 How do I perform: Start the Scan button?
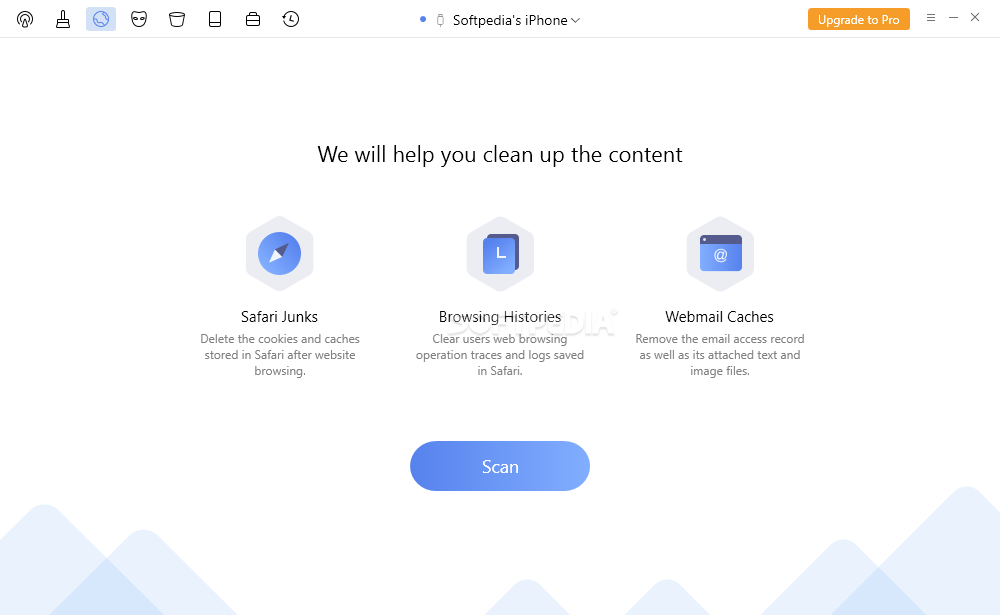(500, 466)
